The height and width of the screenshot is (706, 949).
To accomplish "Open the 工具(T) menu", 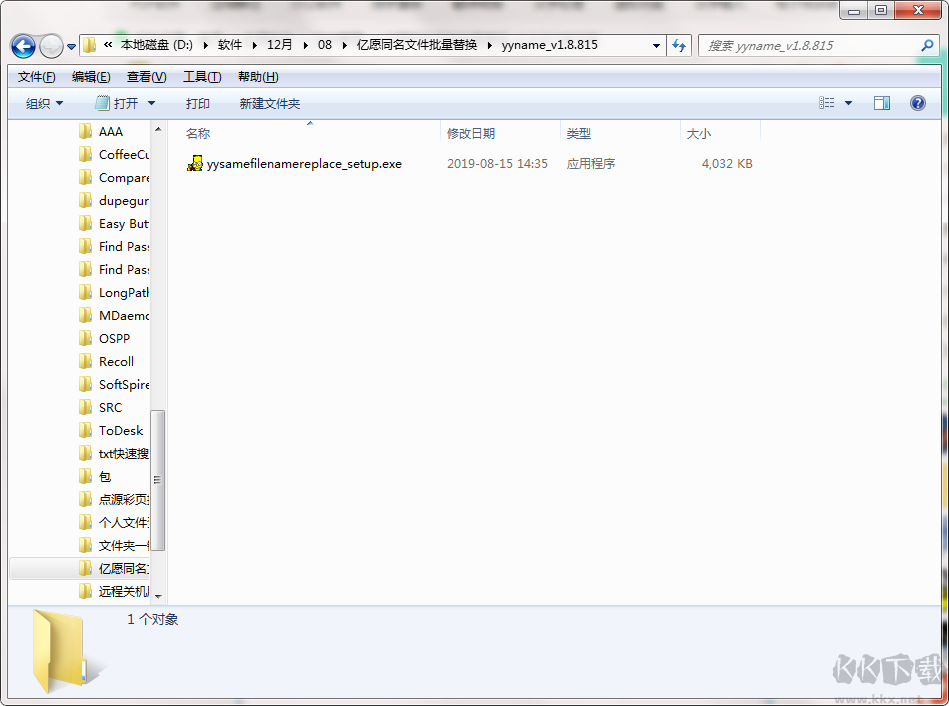I will click(202, 77).
